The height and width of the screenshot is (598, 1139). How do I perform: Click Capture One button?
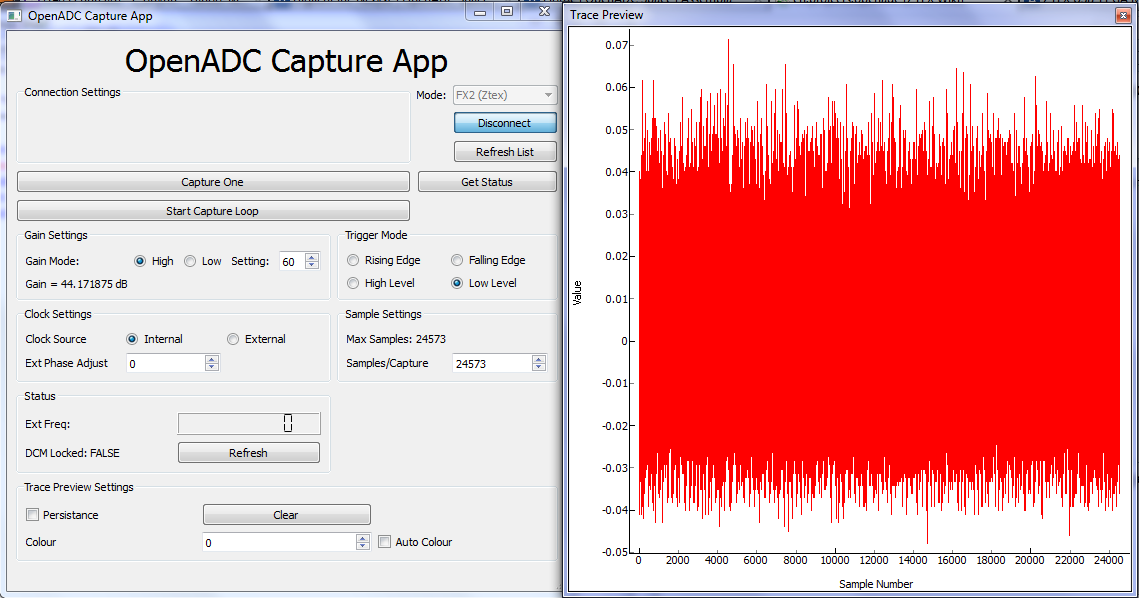[x=213, y=182]
